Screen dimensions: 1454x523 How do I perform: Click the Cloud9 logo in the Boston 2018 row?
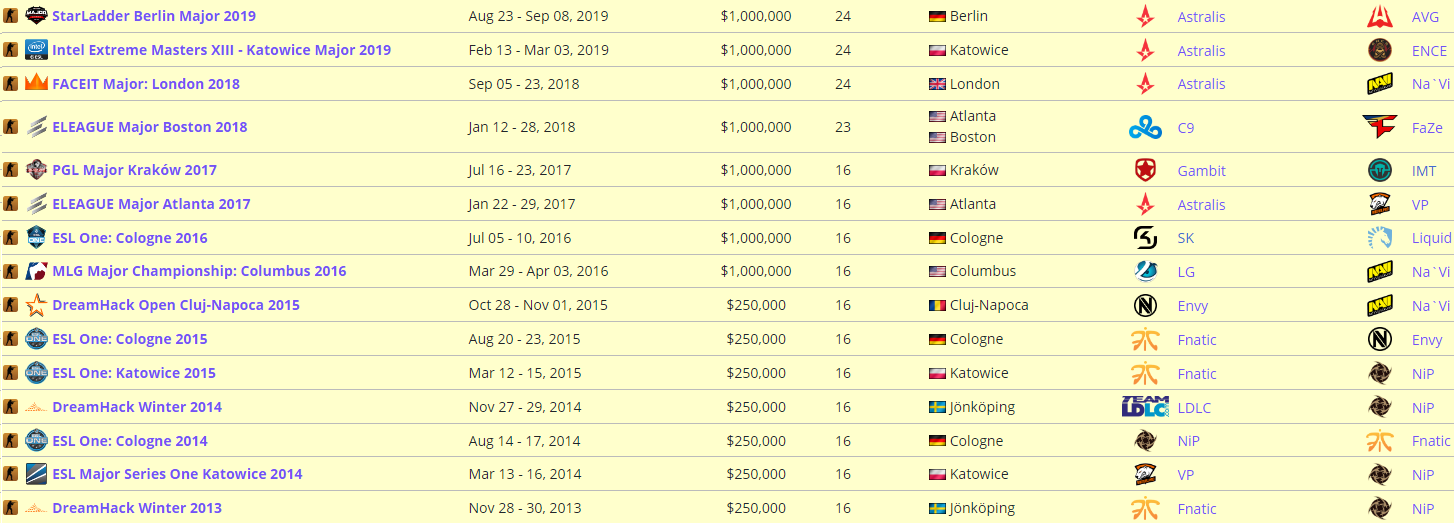1145,127
